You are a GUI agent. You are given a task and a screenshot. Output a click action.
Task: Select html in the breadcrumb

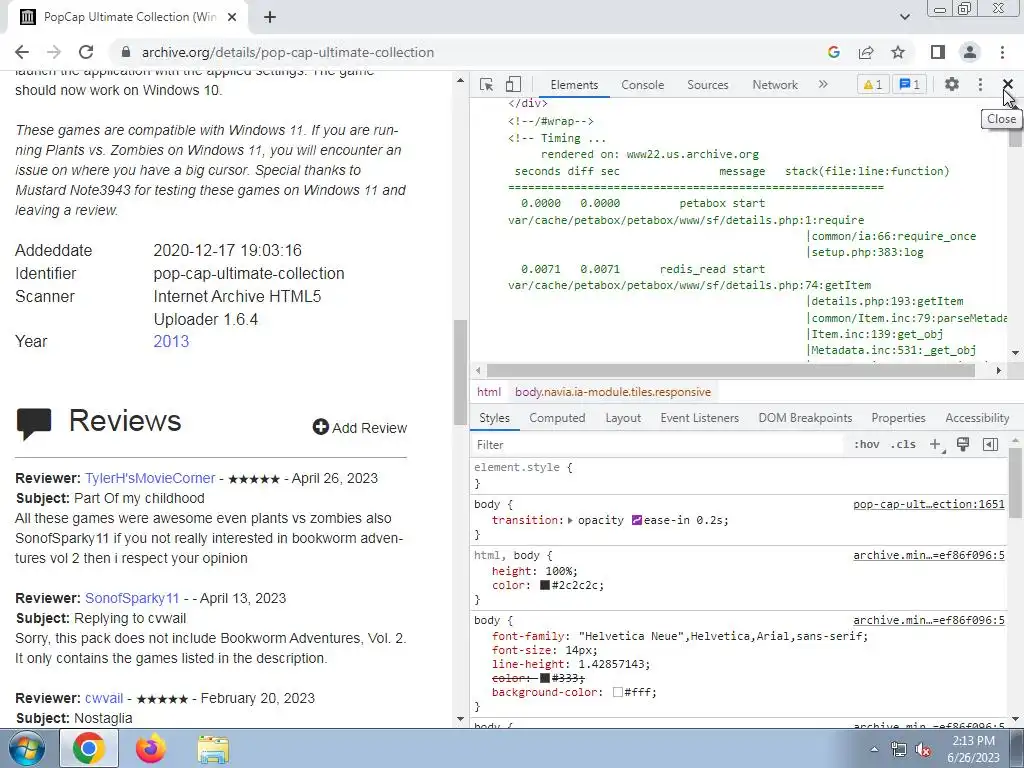click(488, 392)
